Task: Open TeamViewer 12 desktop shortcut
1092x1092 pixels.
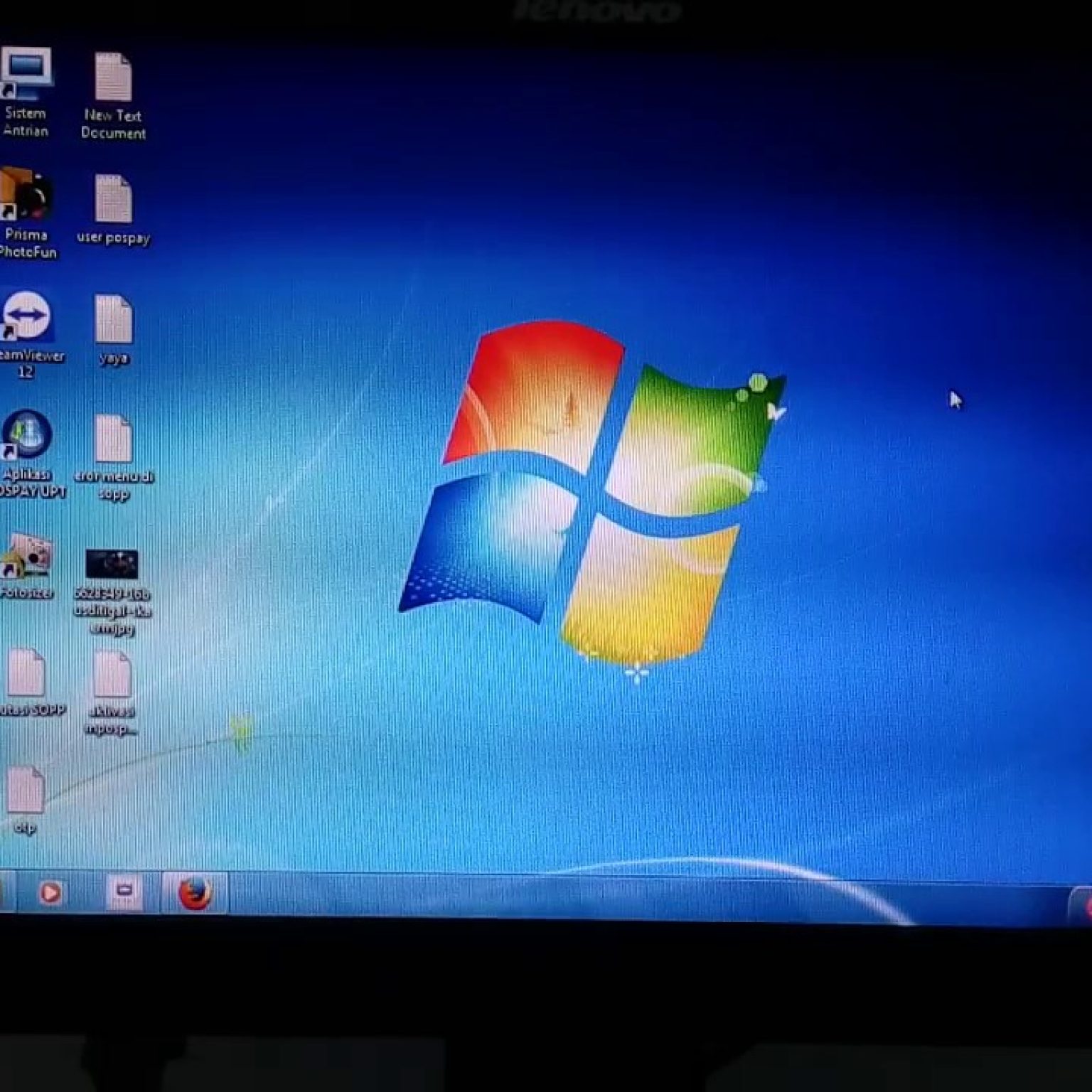Action: 26,317
